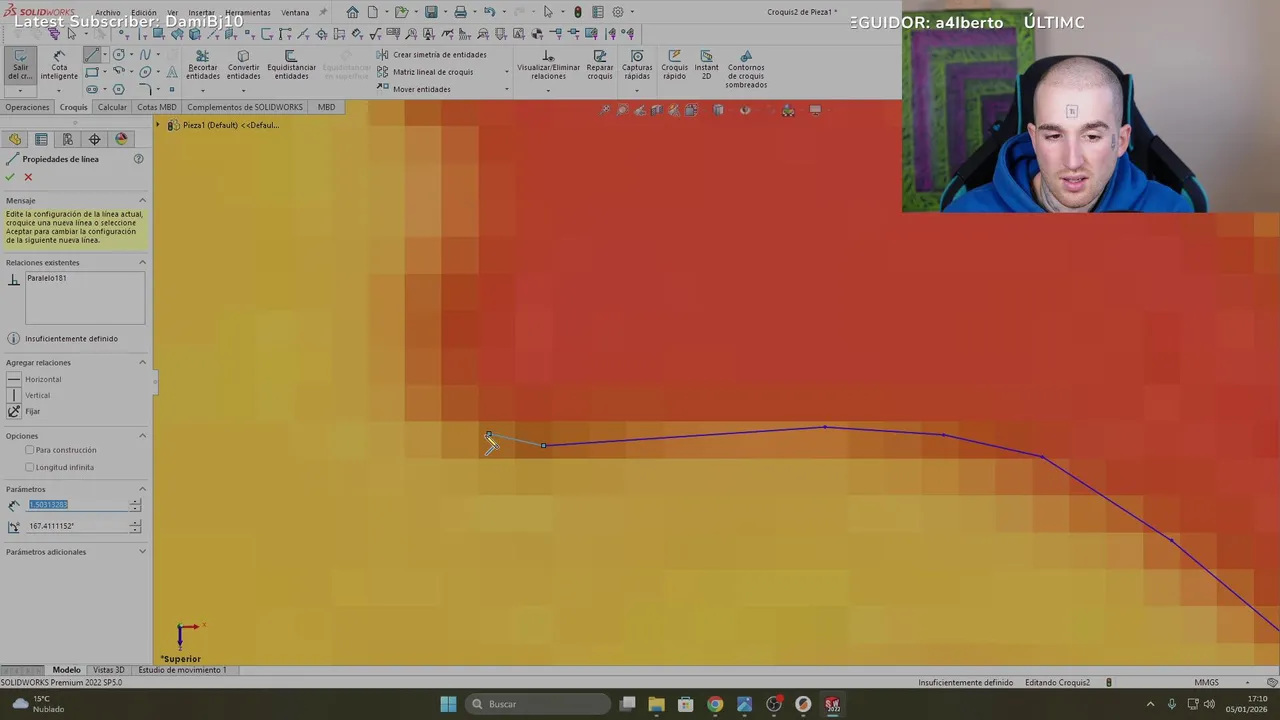1280x720 pixels.
Task: Collapse the Opciones section
Action: click(142, 435)
